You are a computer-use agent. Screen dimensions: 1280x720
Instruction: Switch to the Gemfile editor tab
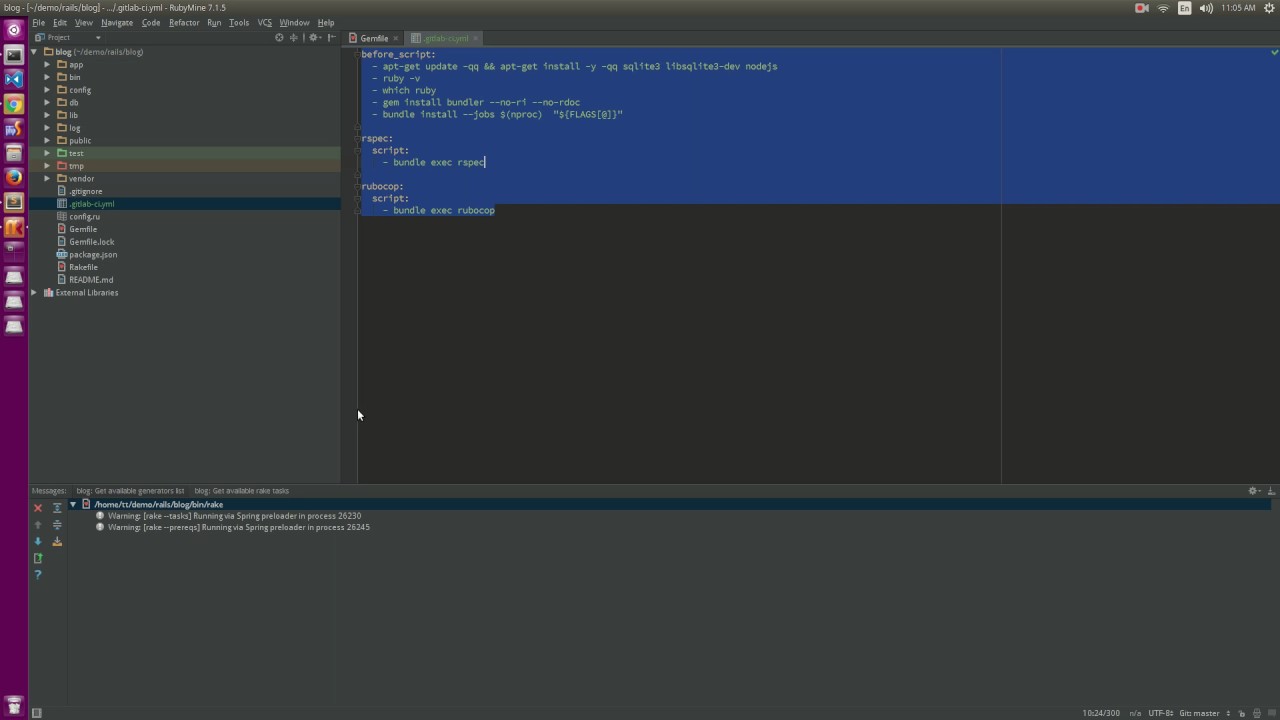point(374,38)
